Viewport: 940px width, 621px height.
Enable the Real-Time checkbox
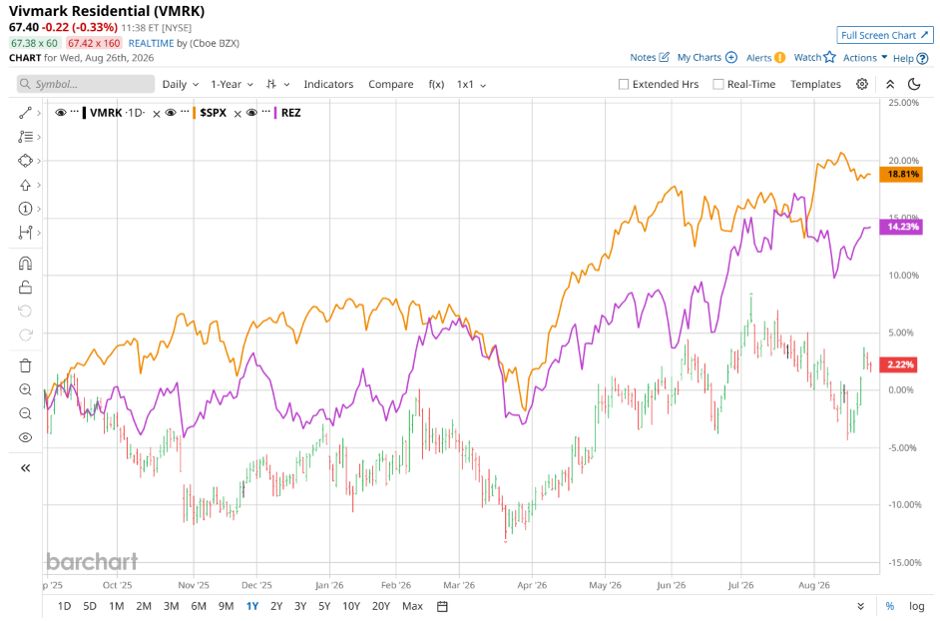718,85
